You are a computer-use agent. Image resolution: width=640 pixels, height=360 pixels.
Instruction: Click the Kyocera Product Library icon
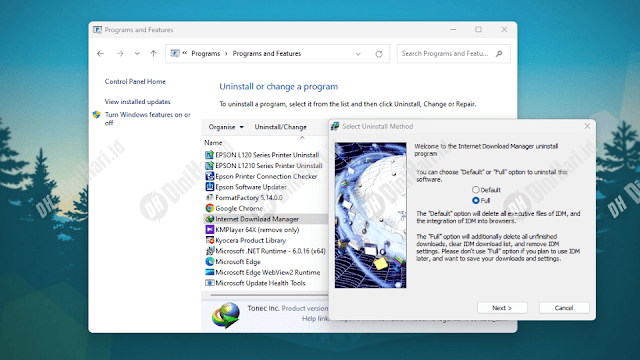pos(209,240)
